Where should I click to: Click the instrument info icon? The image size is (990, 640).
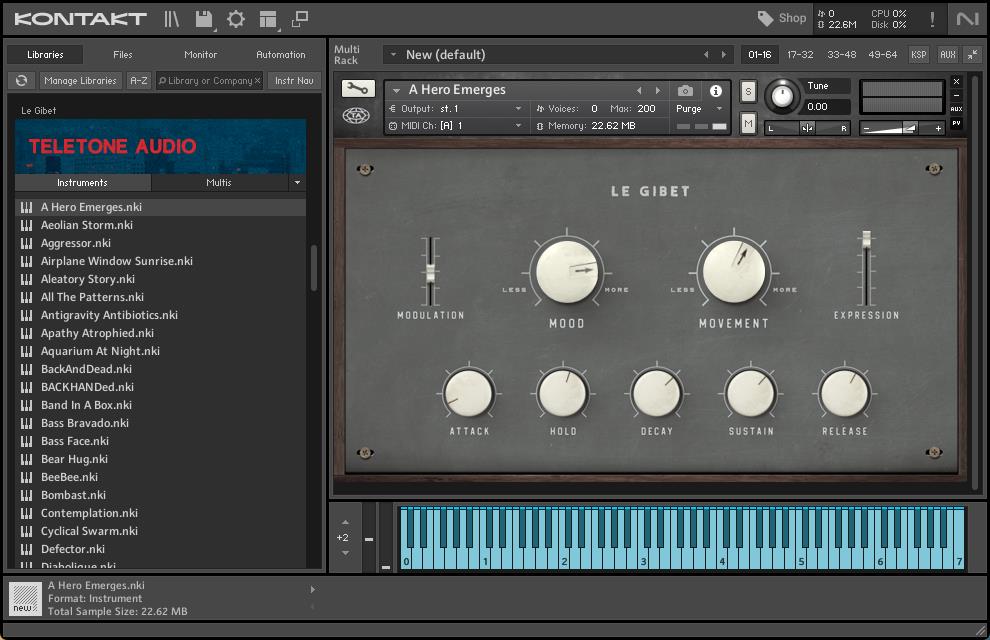(x=716, y=90)
